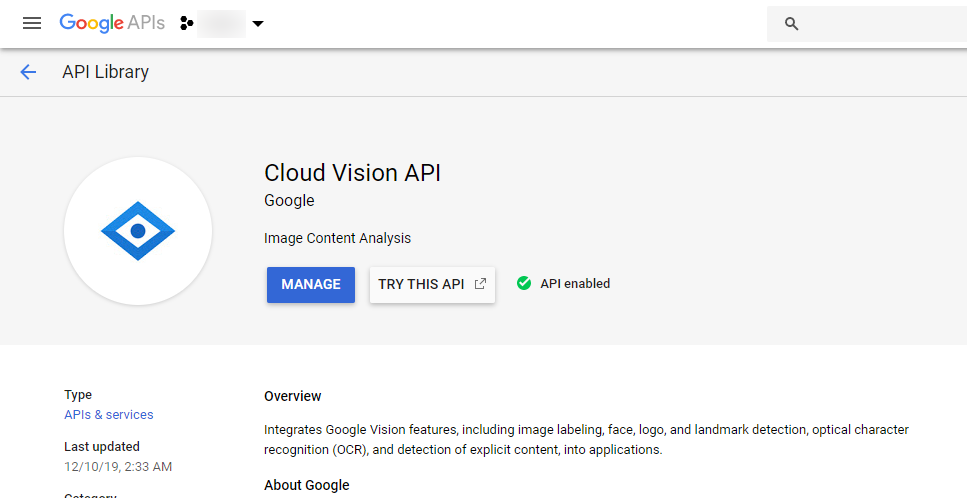Image resolution: width=967 pixels, height=498 pixels.
Task: Click the Cloud Vision eye logo
Action: (x=138, y=231)
